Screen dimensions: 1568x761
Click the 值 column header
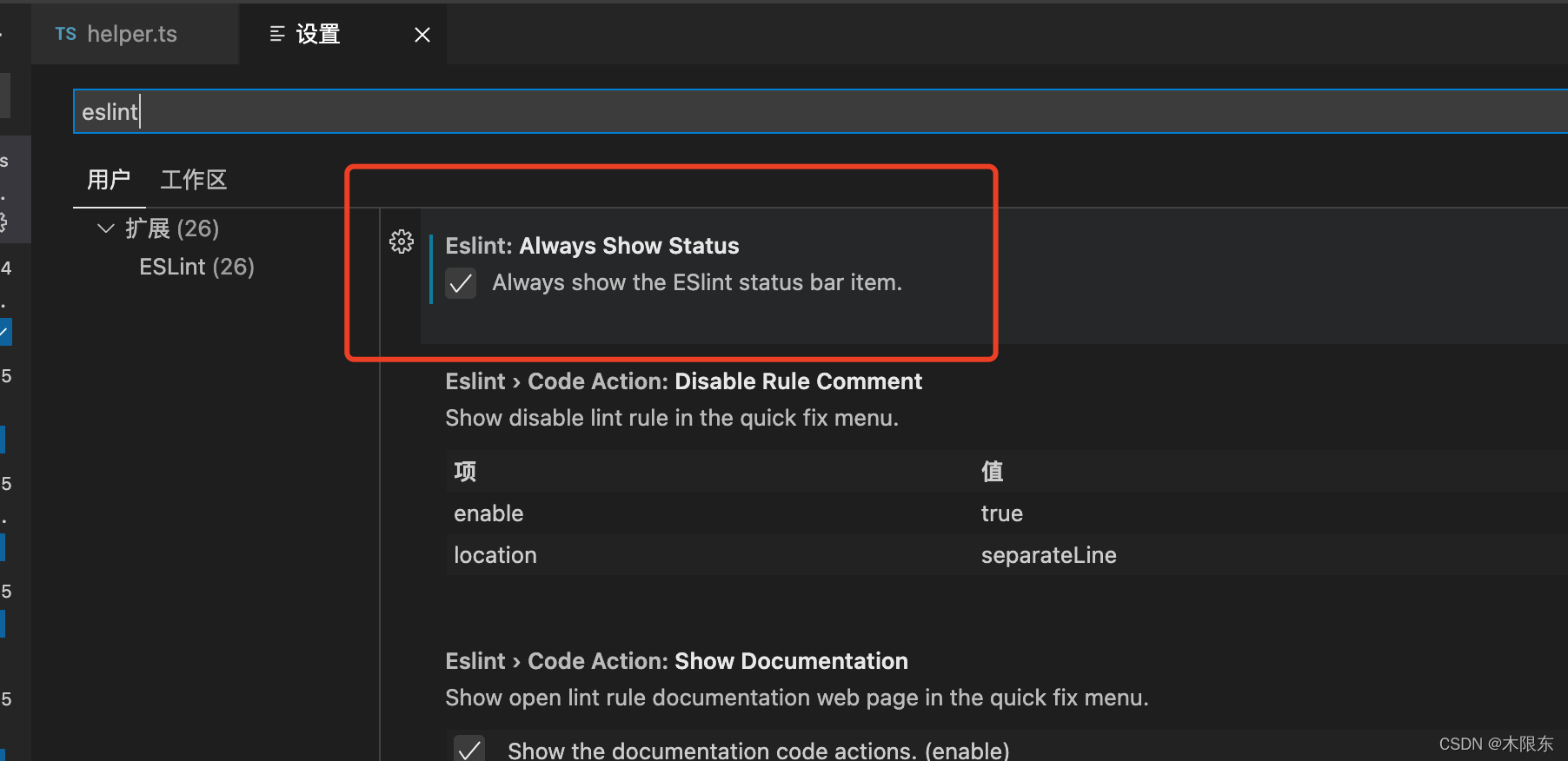(993, 472)
